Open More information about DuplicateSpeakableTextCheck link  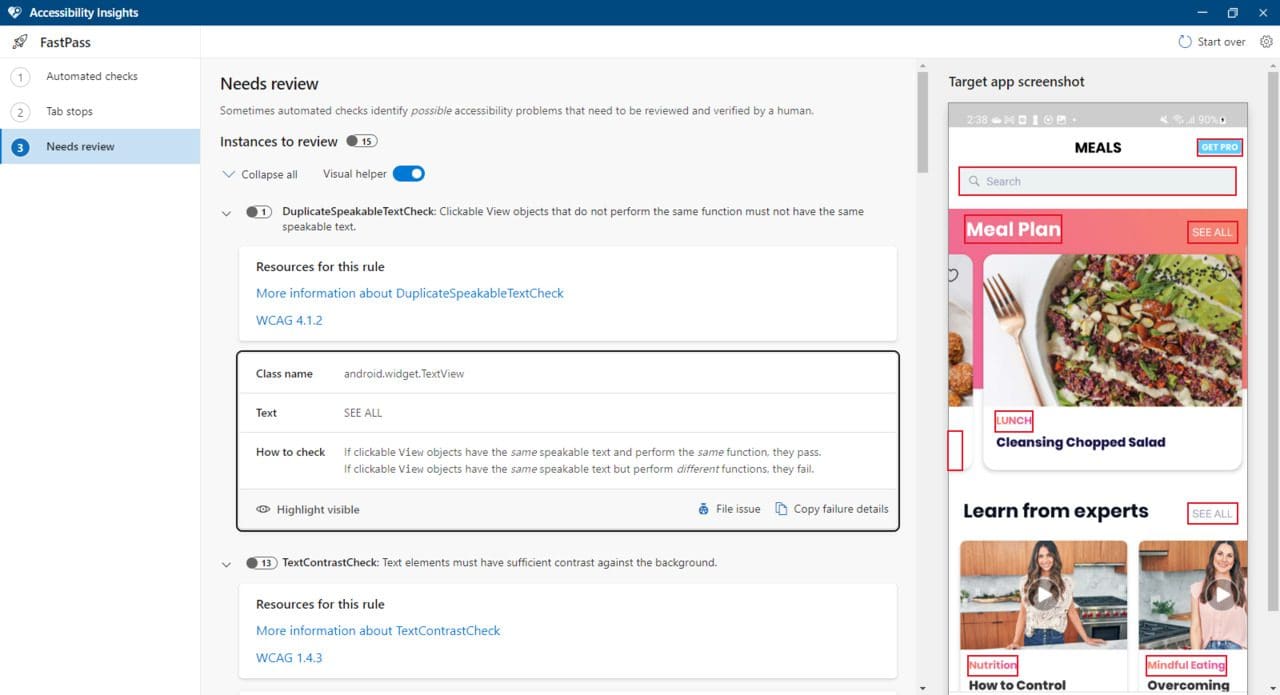(409, 293)
